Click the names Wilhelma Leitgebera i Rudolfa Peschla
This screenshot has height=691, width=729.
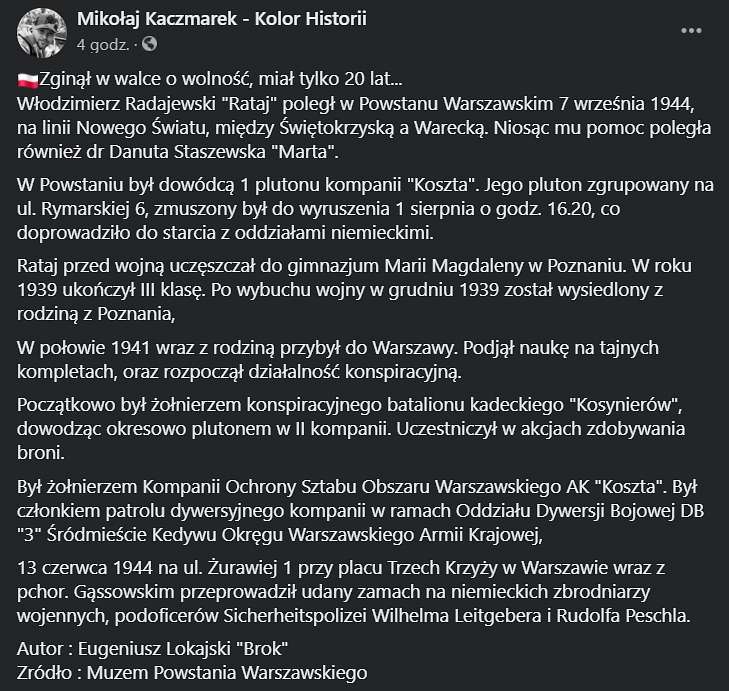(x=530, y=616)
